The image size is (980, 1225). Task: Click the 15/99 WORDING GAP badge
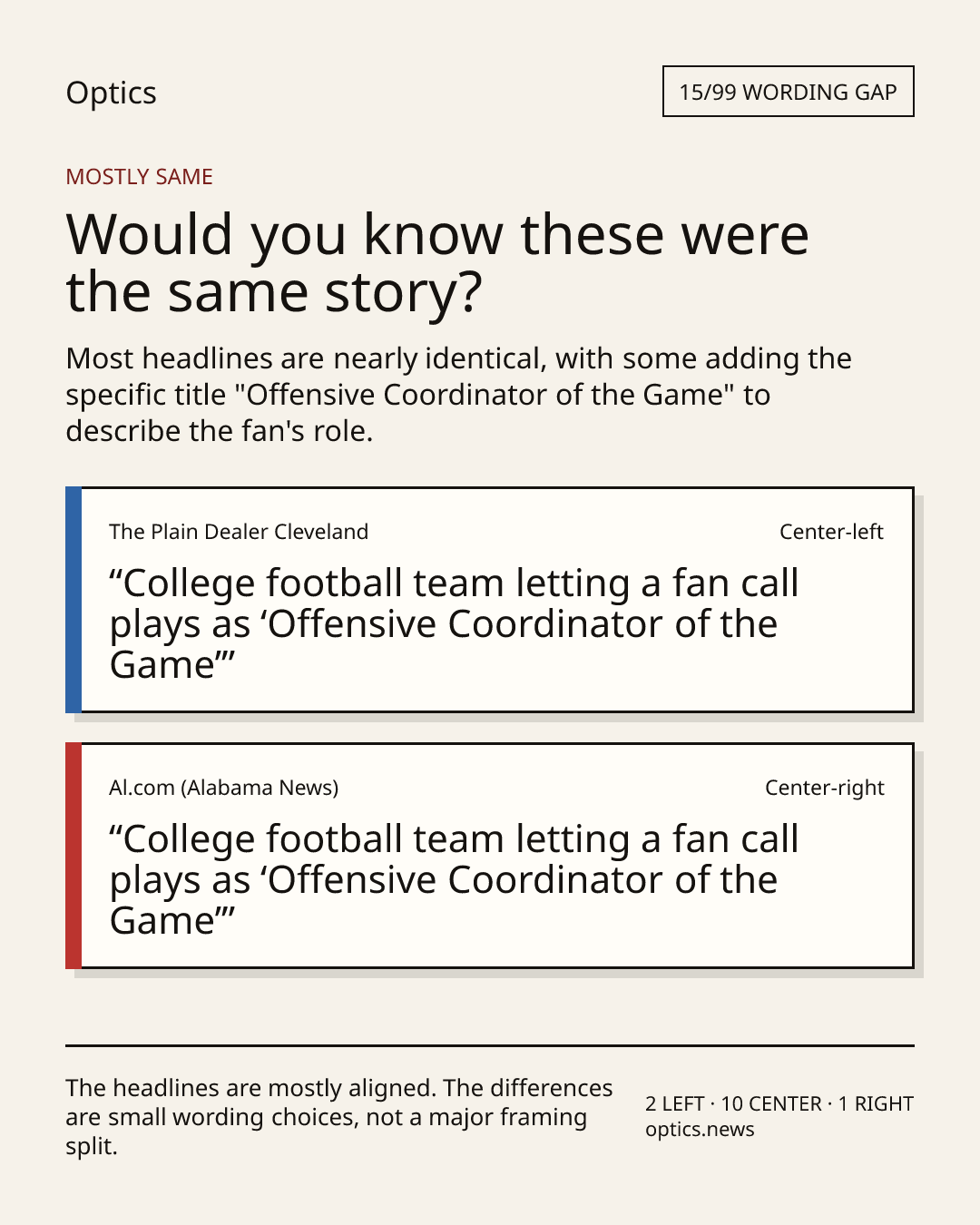coord(788,92)
